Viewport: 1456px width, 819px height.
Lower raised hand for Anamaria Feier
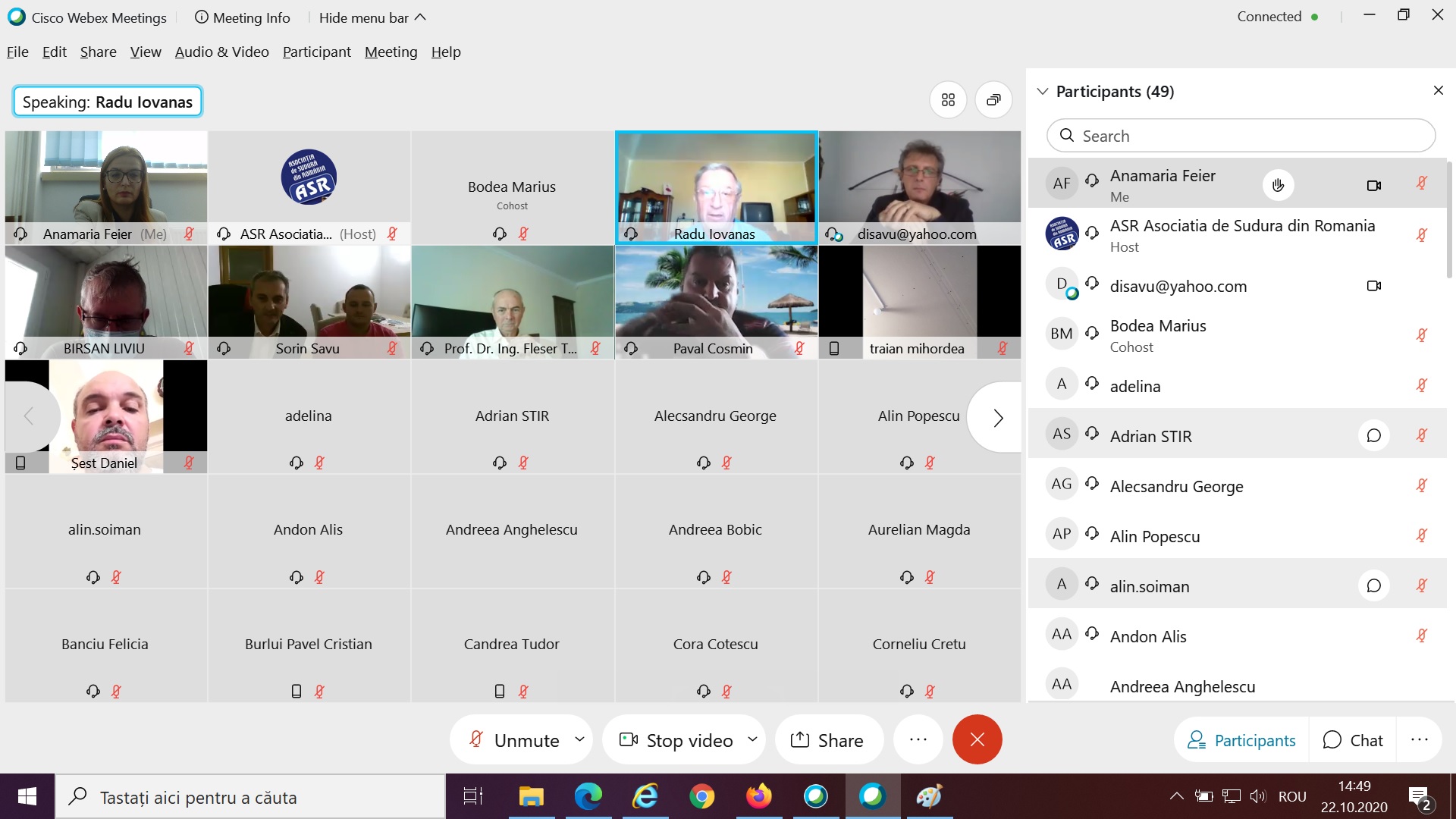click(1278, 185)
